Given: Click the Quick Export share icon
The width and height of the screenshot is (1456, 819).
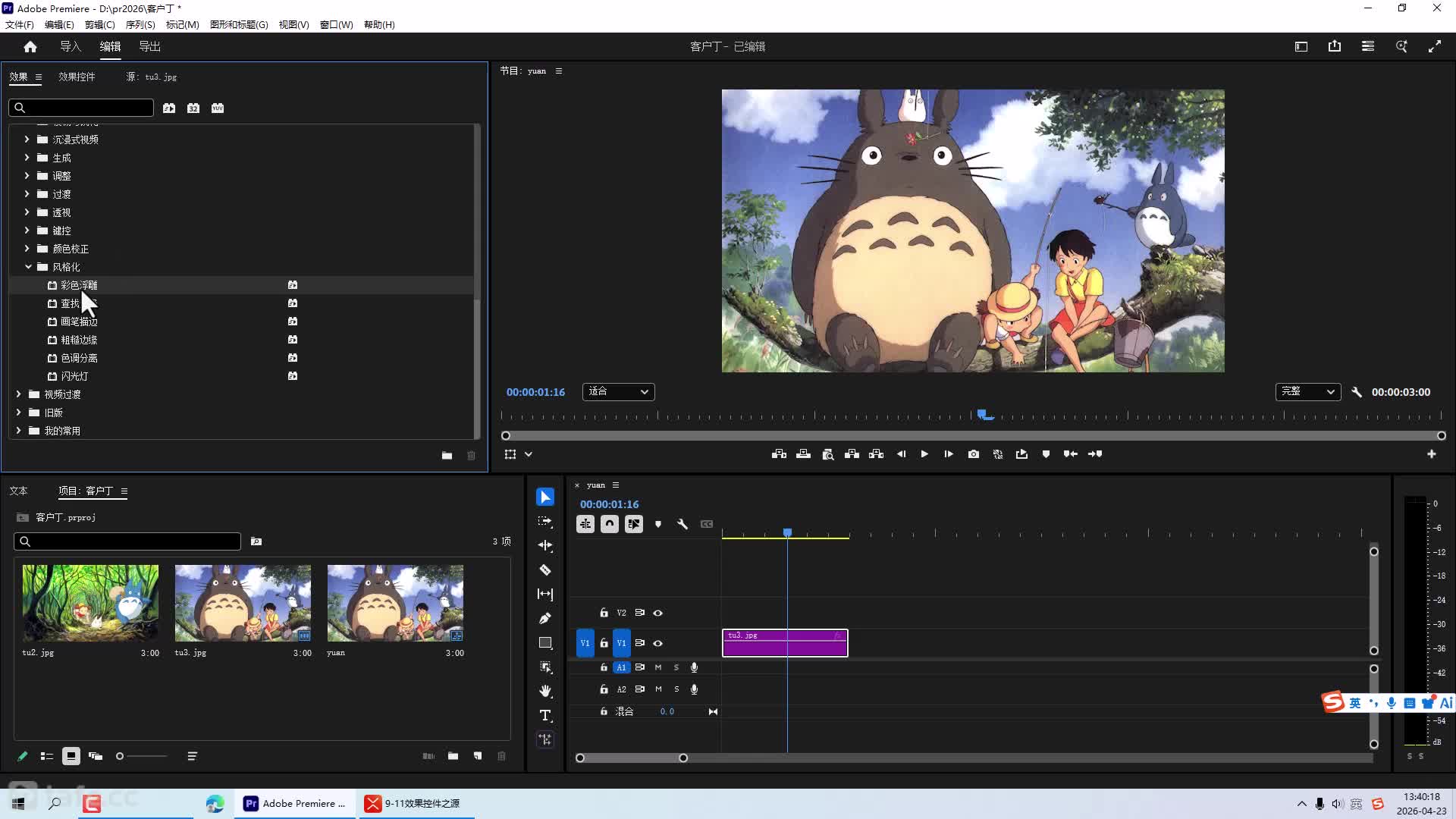Looking at the screenshot, I should pyautogui.click(x=1335, y=47).
